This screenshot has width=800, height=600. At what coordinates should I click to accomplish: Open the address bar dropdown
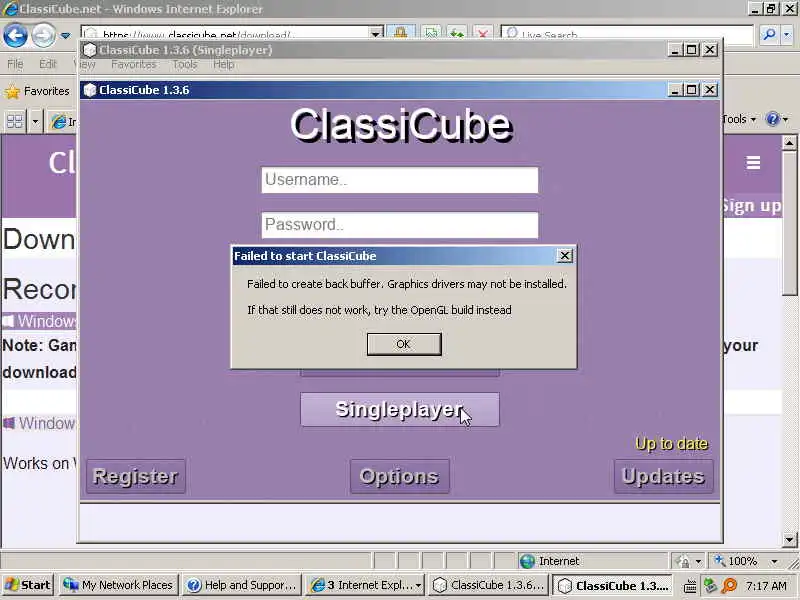tap(376, 34)
